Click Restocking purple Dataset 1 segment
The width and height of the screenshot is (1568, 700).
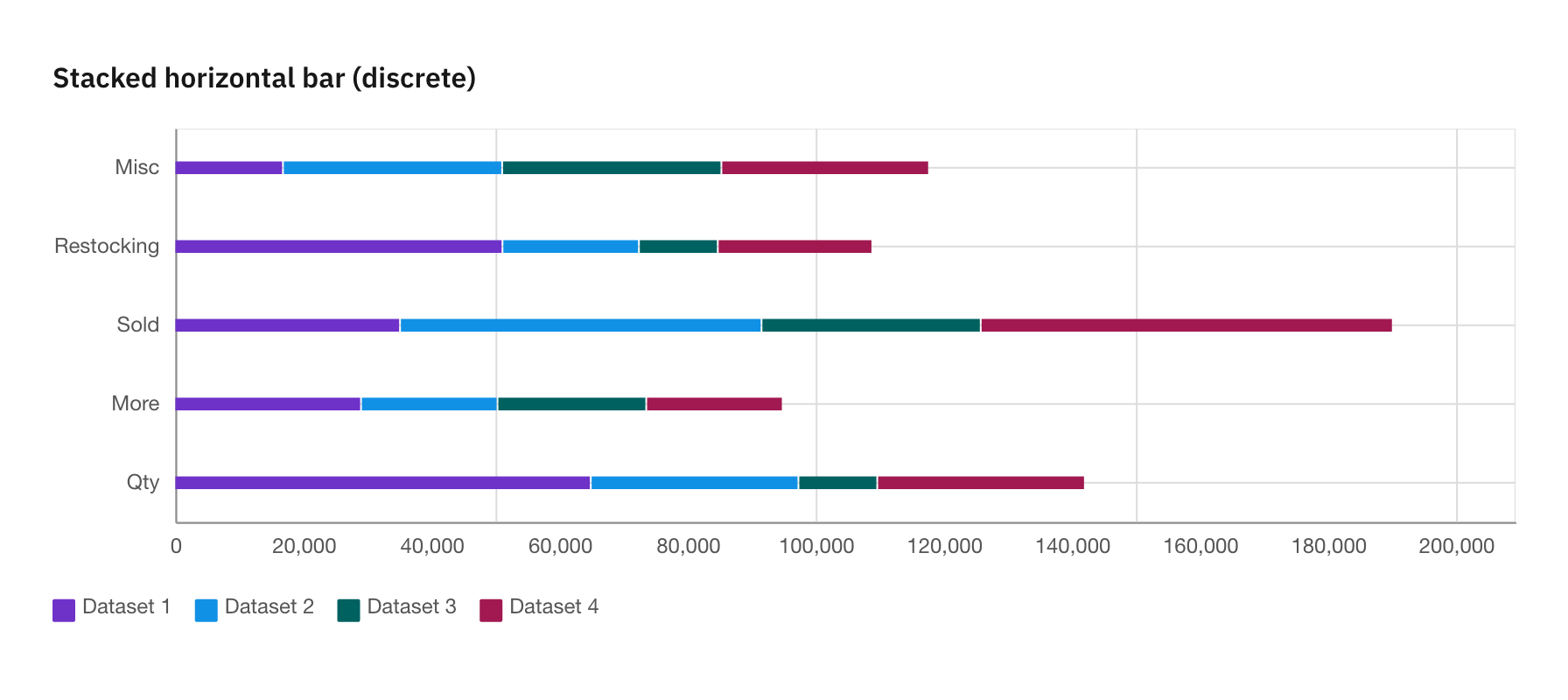point(339,247)
